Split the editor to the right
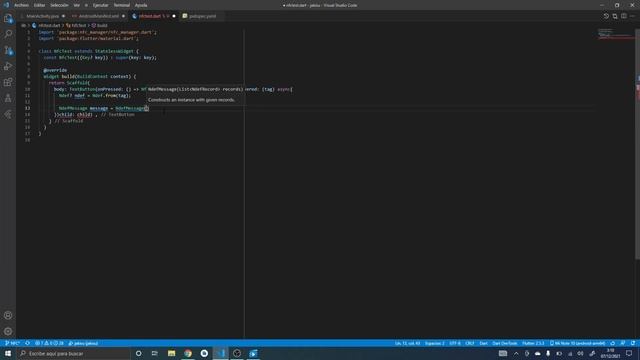Image resolution: width=640 pixels, height=360 pixels. tap(624, 16)
